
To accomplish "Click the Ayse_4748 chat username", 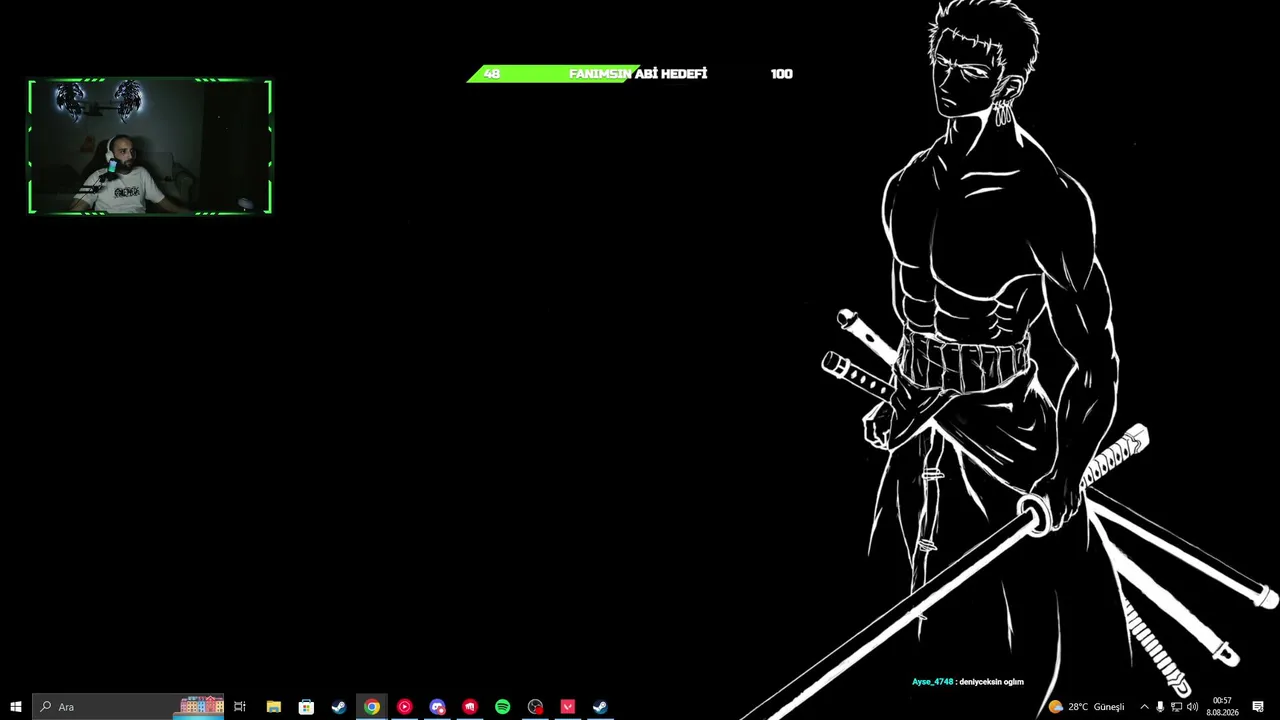I will tap(932, 682).
